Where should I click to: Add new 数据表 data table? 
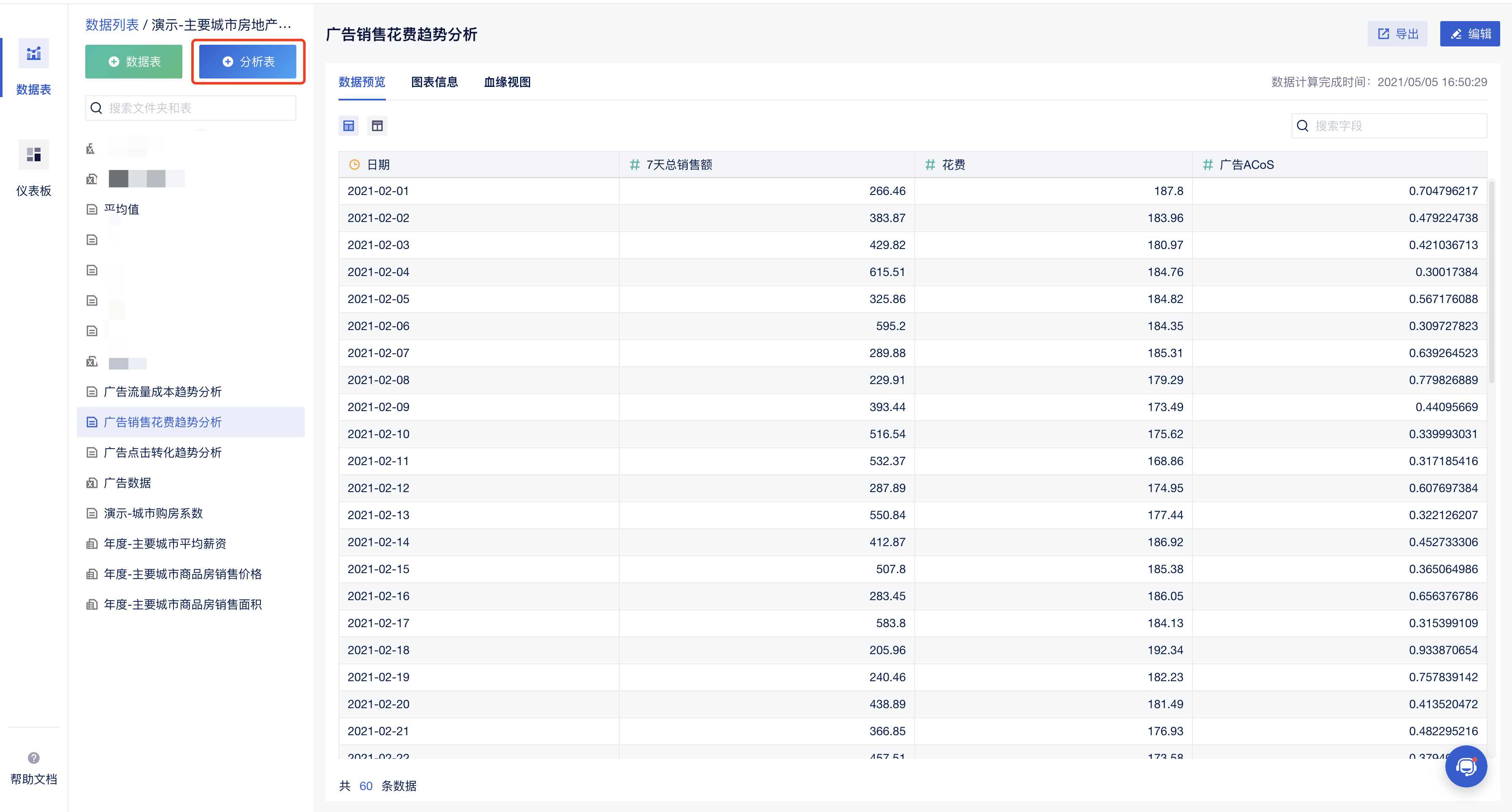[134, 62]
